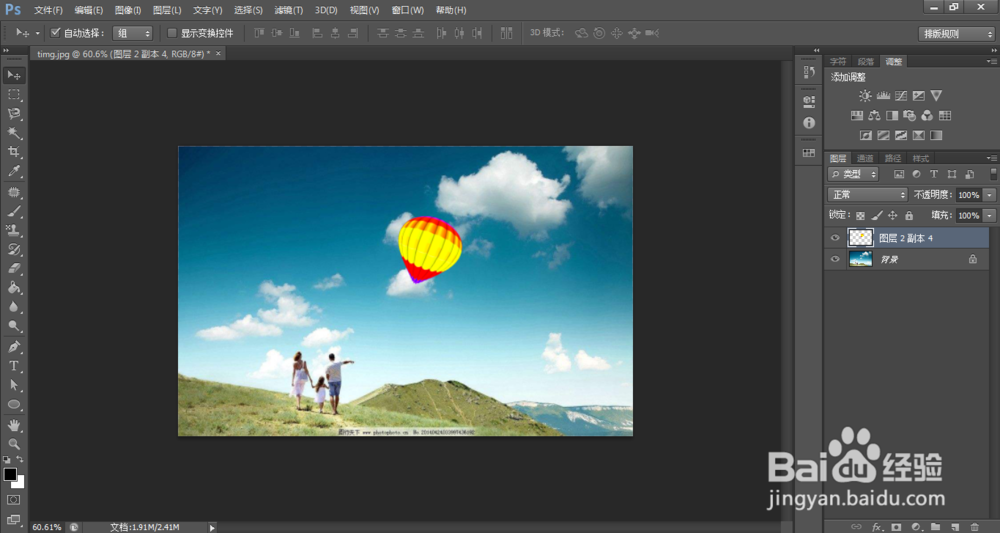Image resolution: width=1000 pixels, height=533 pixels.
Task: Create new fill or adjustment layer
Action: coord(916,527)
